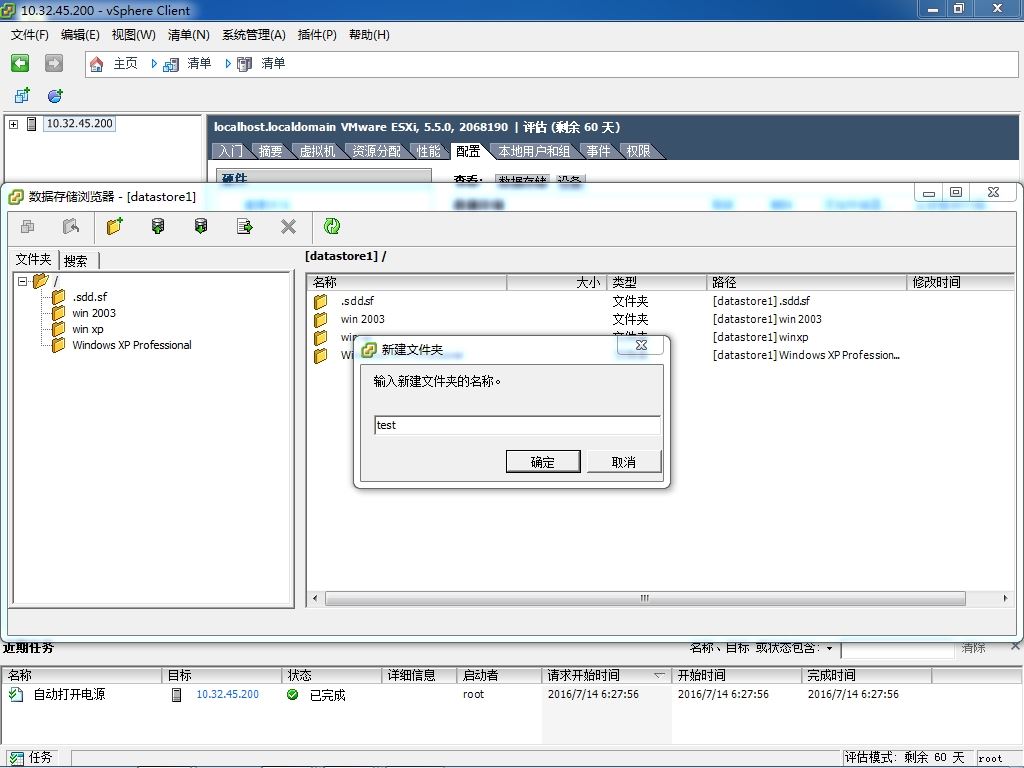Click the new resource pool toolbar icon
The image size is (1024, 768).
[55, 96]
